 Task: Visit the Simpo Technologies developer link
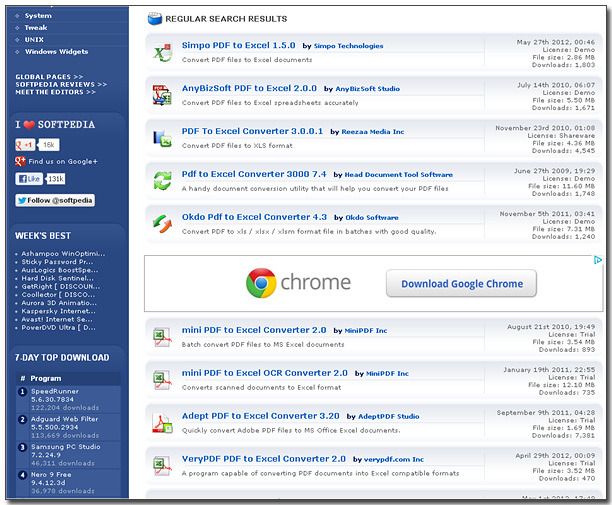349,46
